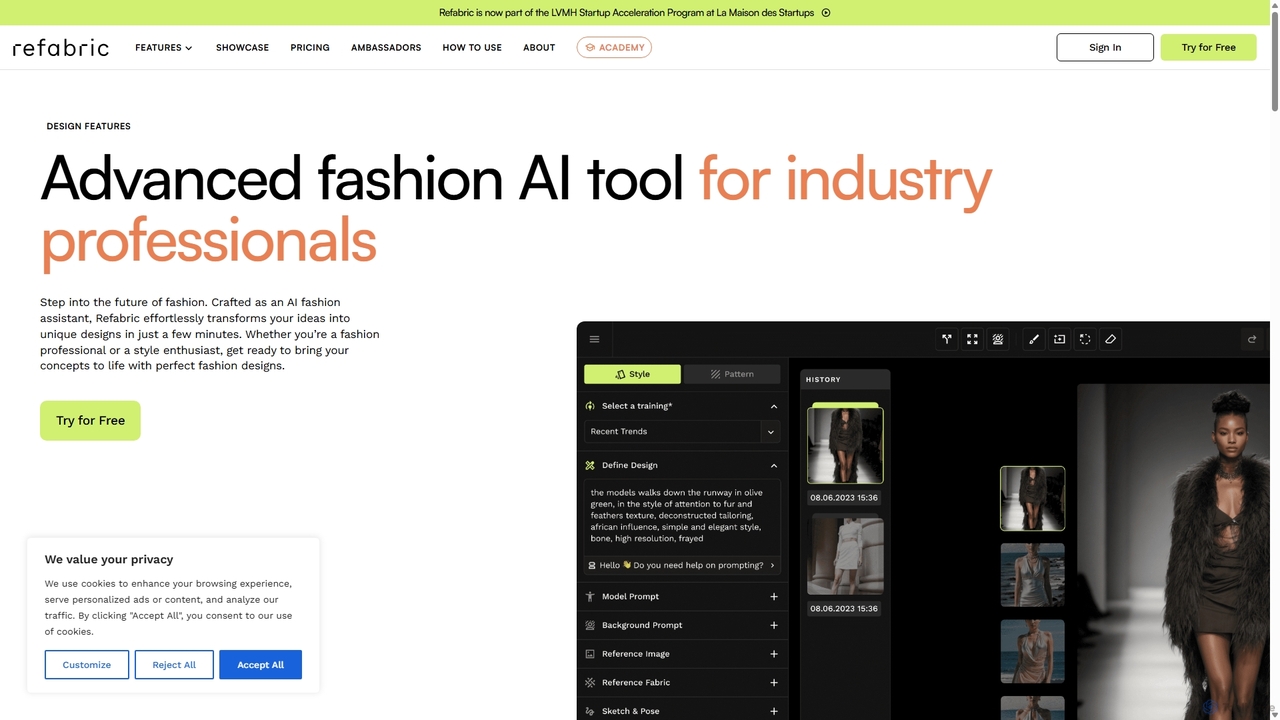Click the expand fullscreen tool icon
The width and height of the screenshot is (1280, 720).
click(x=972, y=339)
